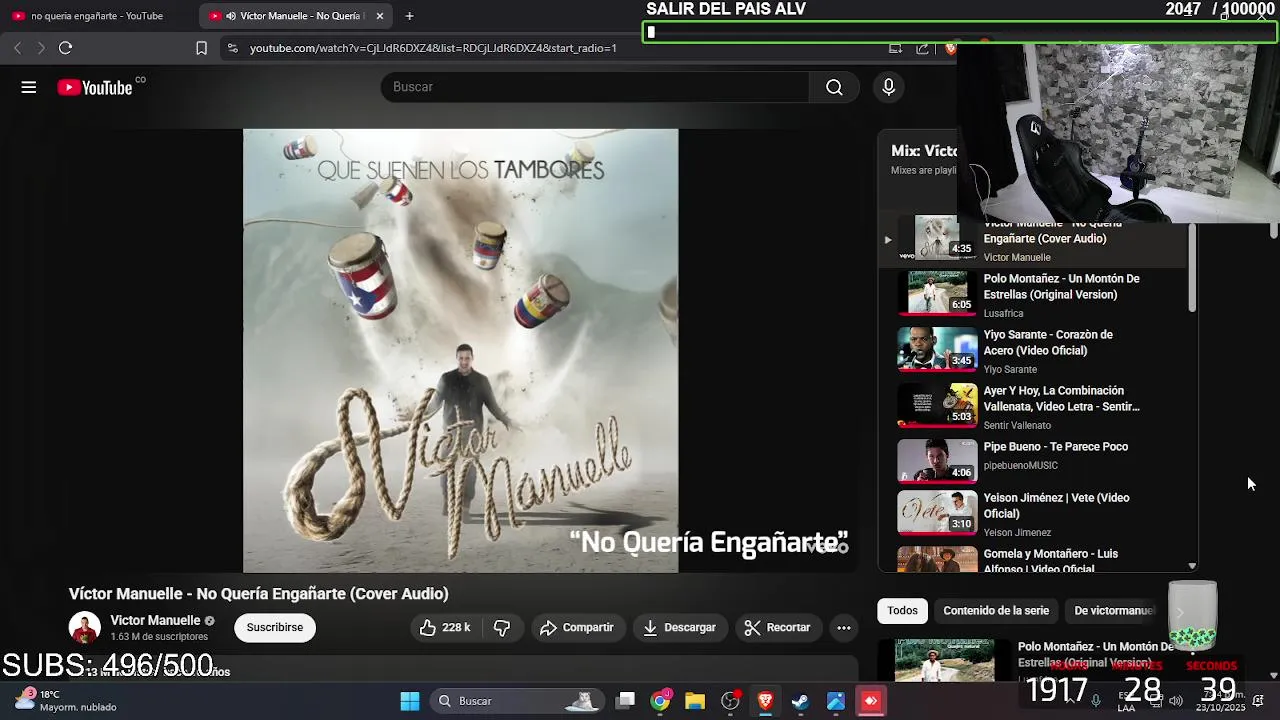This screenshot has width=1280, height=720.
Task: Open the YouTube hamburger guide menu
Action: coord(29,87)
